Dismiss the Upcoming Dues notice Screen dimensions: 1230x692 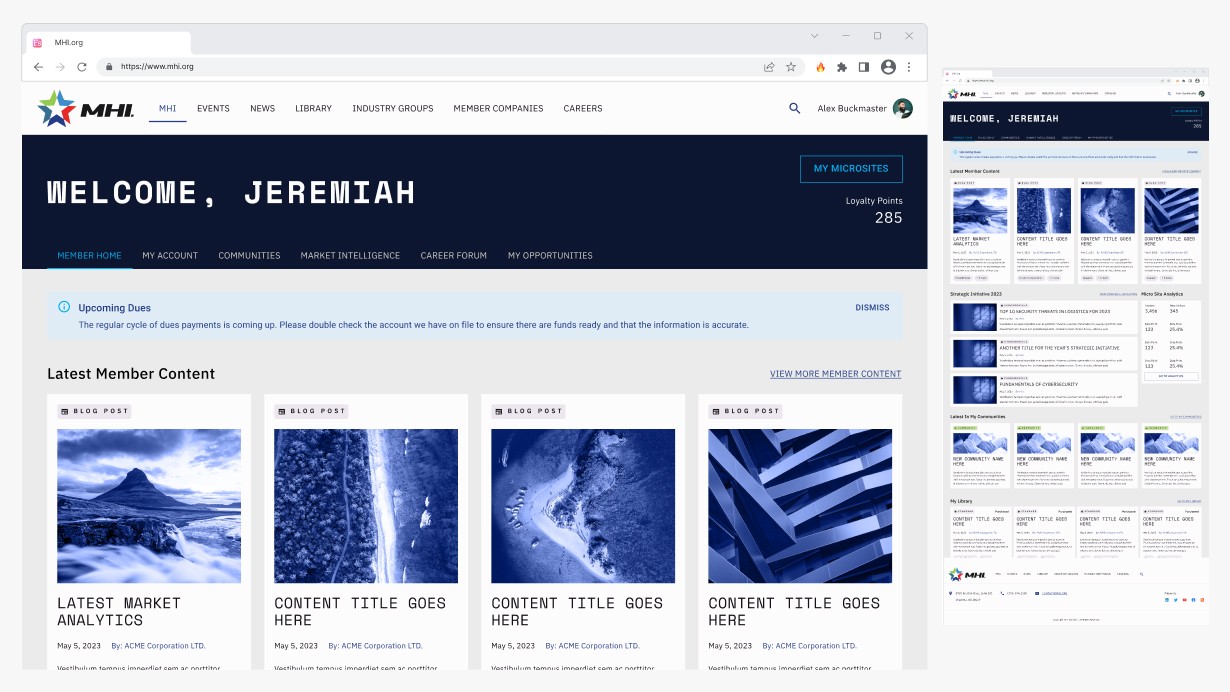pos(872,307)
